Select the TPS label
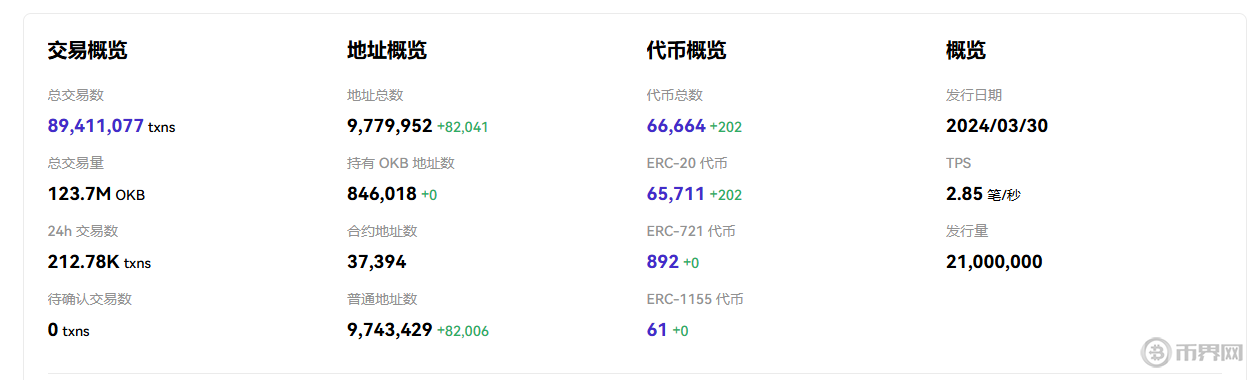 click(958, 163)
